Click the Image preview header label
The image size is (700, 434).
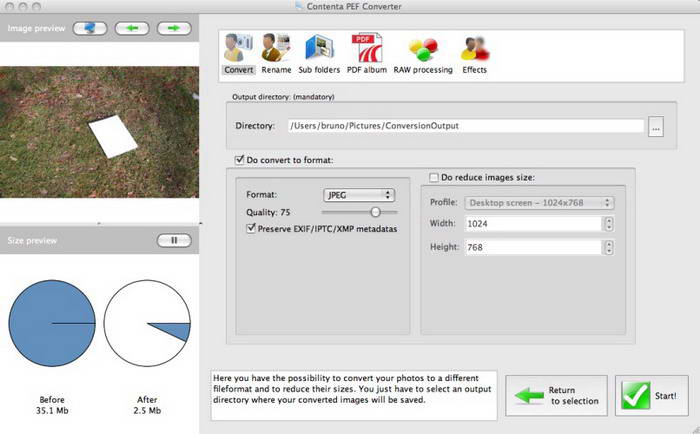(36, 28)
